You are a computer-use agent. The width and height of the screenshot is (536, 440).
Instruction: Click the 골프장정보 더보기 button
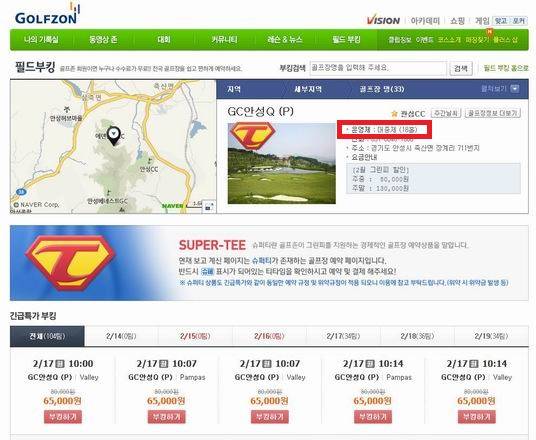tap(493, 113)
